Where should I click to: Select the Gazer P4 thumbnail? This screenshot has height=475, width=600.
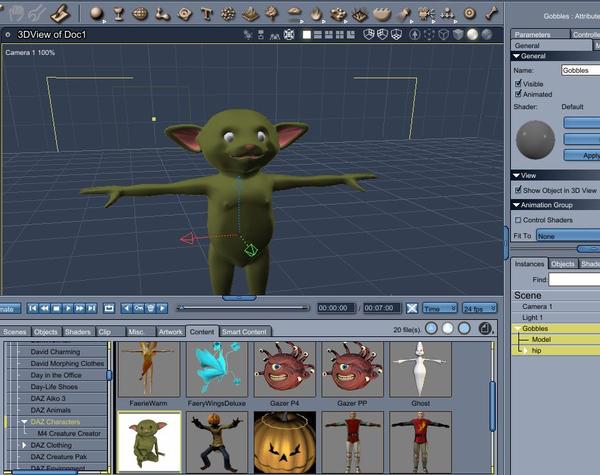click(x=284, y=369)
